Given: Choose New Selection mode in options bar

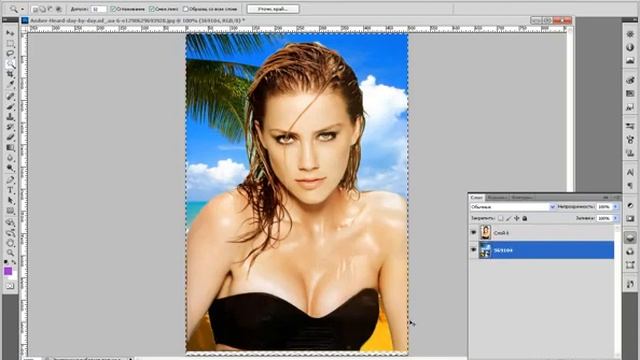Looking at the screenshot, I should pyautogui.click(x=35, y=9).
